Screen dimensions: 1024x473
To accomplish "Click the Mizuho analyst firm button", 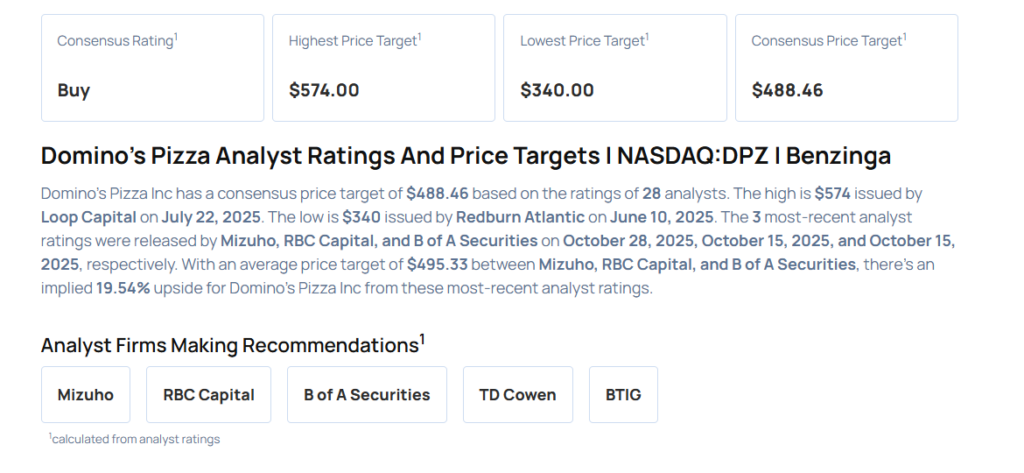I will tap(85, 394).
